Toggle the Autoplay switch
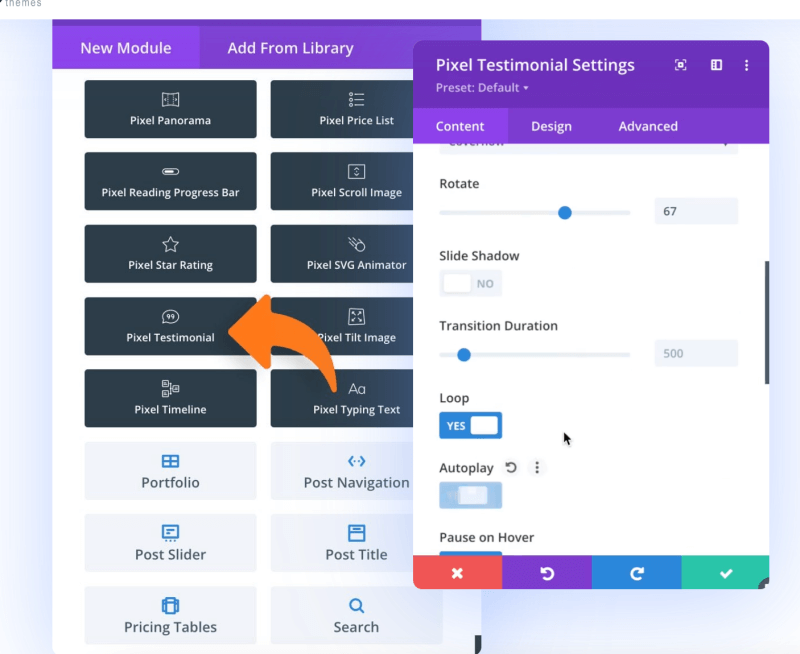Image resolution: width=800 pixels, height=654 pixels. tap(470, 495)
